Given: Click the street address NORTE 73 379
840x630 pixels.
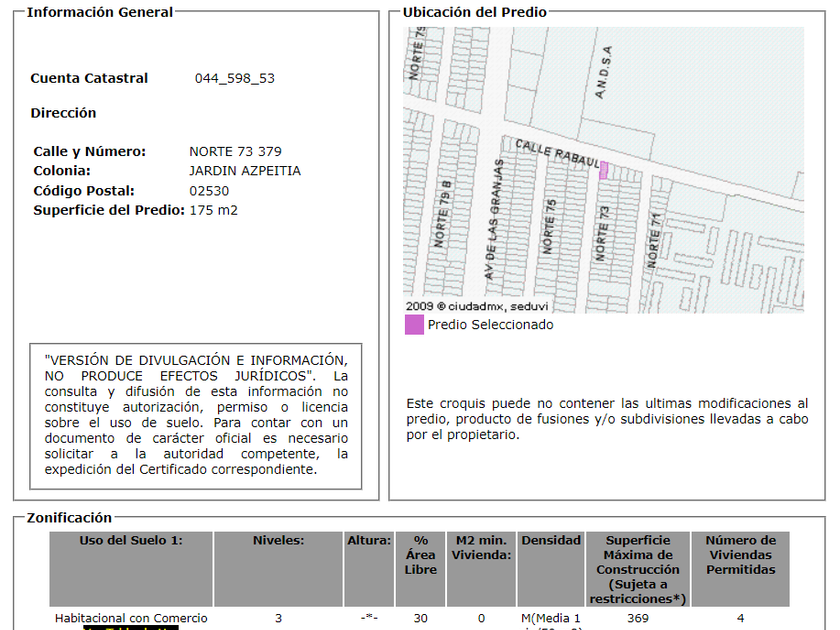Looking at the screenshot, I should click(235, 152).
